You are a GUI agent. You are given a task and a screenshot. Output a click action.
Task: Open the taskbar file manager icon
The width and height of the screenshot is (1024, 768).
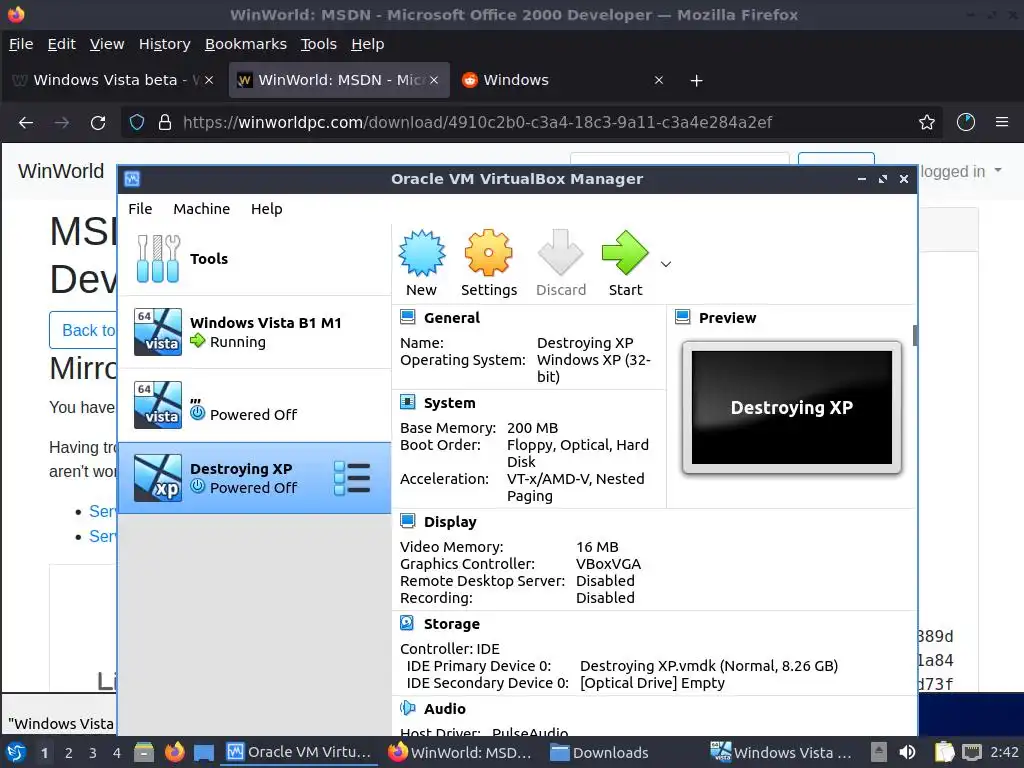click(x=144, y=752)
